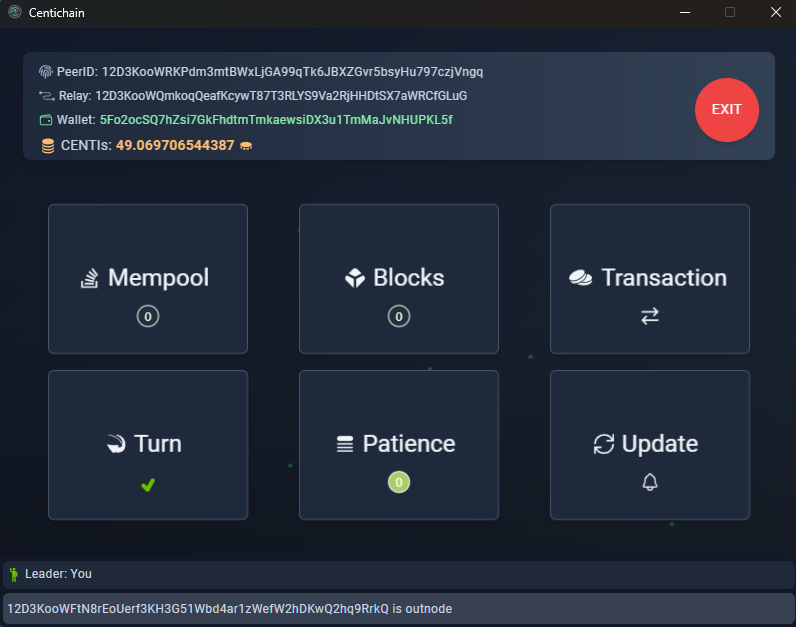This screenshot has height=627, width=796.
Task: Click the relay route icon
Action: pos(47,95)
